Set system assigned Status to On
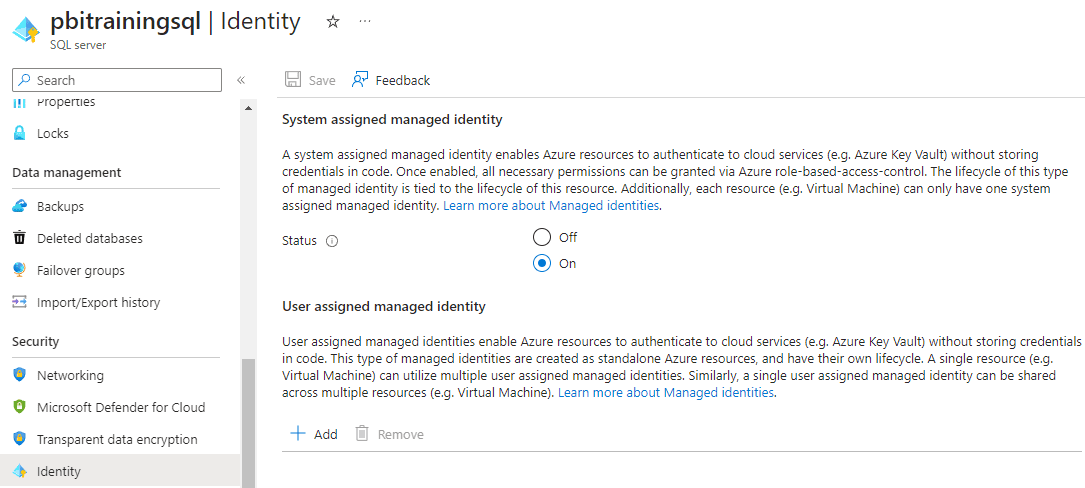This screenshot has width=1085, height=488. 542,264
